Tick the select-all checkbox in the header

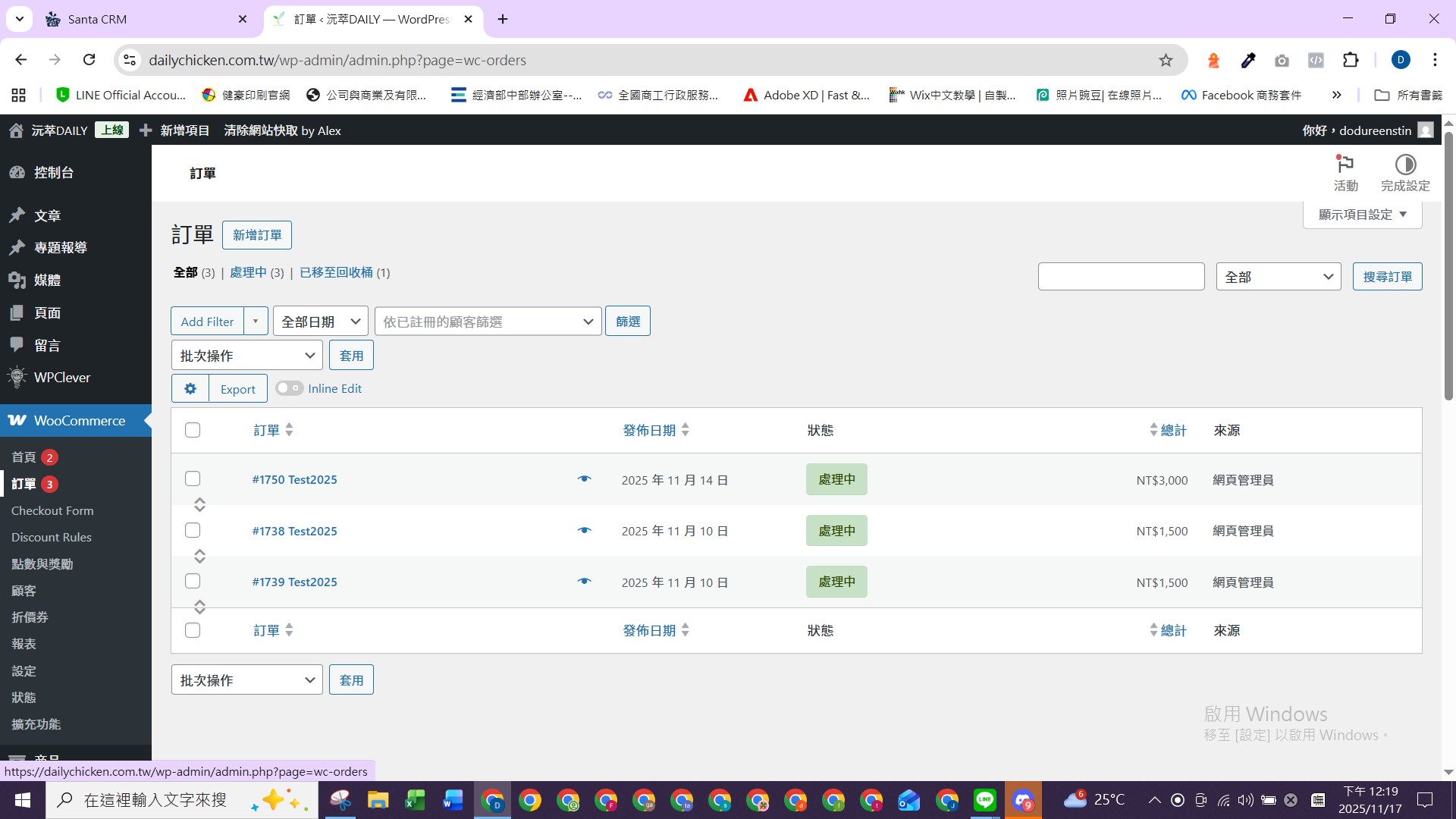[x=193, y=430]
